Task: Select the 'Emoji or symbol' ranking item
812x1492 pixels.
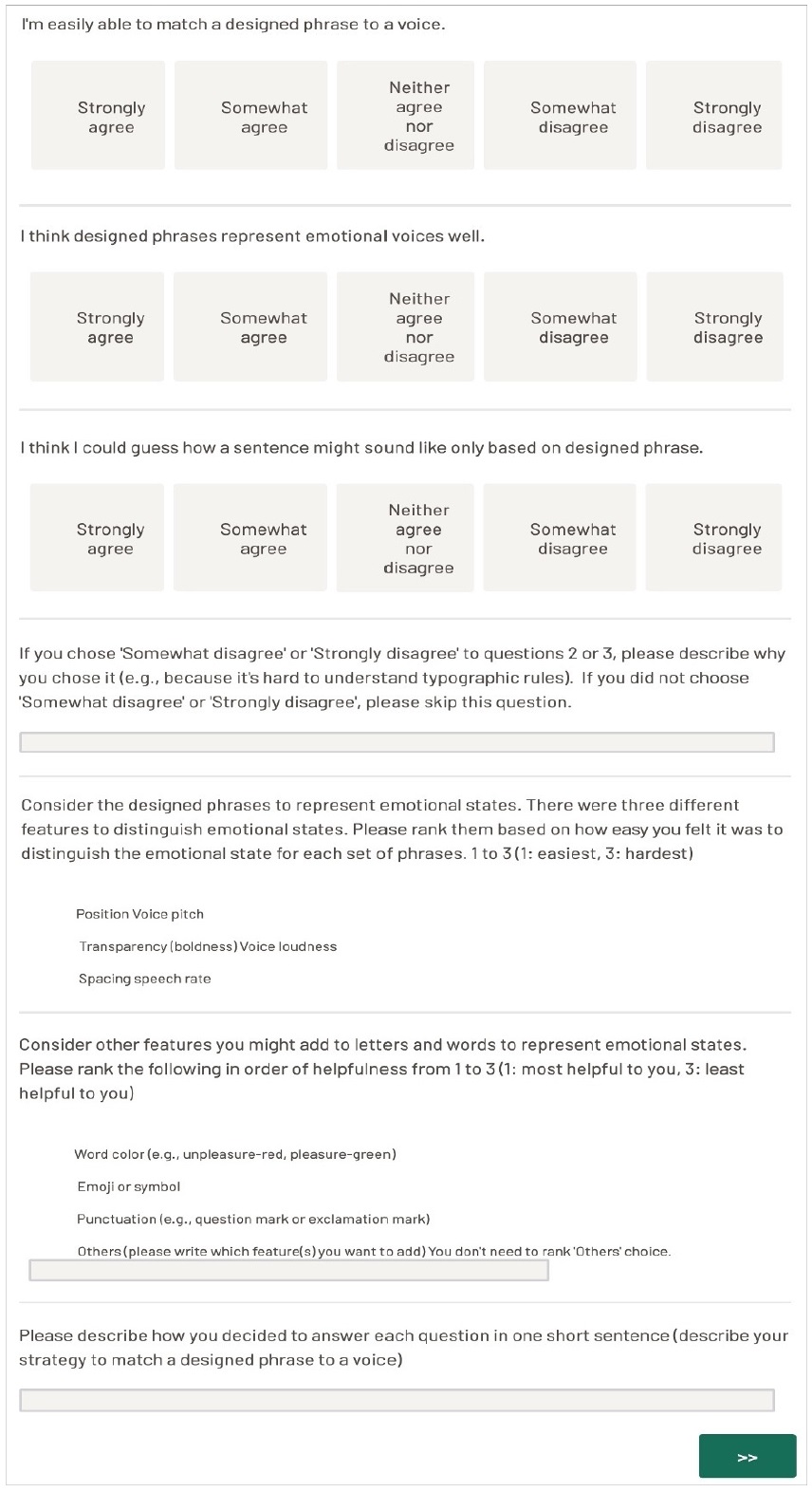Action: (x=129, y=1186)
